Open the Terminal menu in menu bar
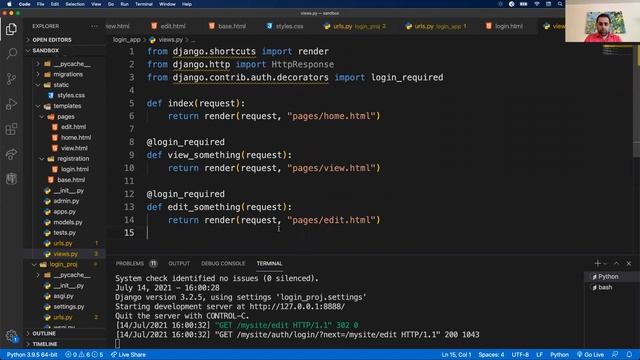640x360 pixels. click(144, 4)
